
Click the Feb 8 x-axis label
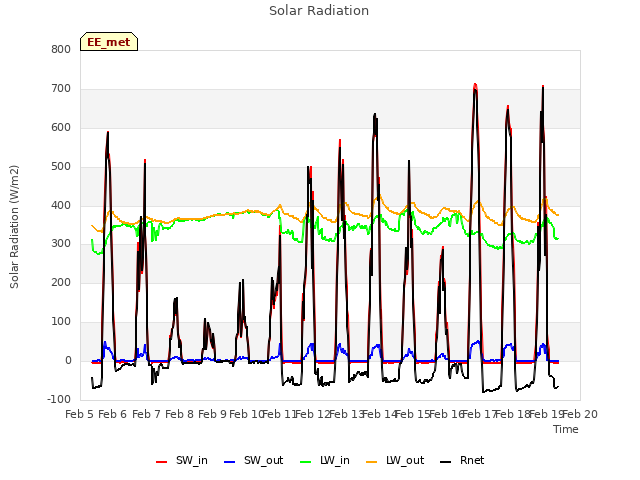[179, 414]
